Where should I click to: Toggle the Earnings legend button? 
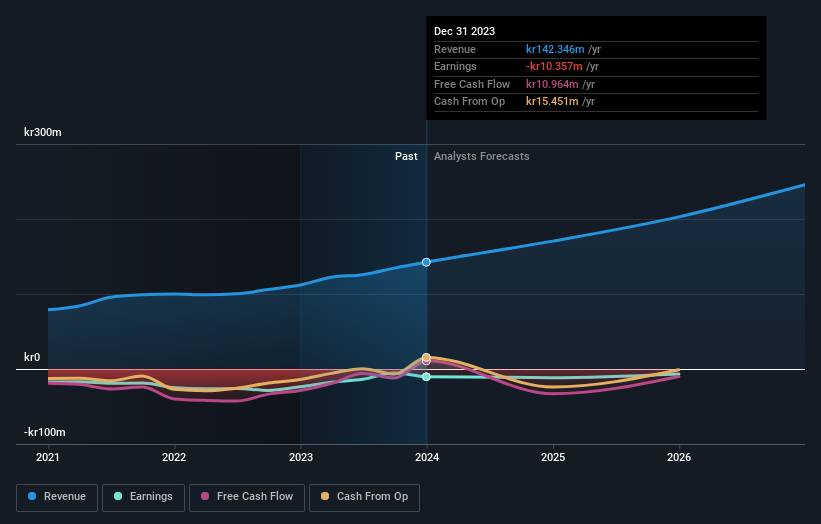(143, 497)
